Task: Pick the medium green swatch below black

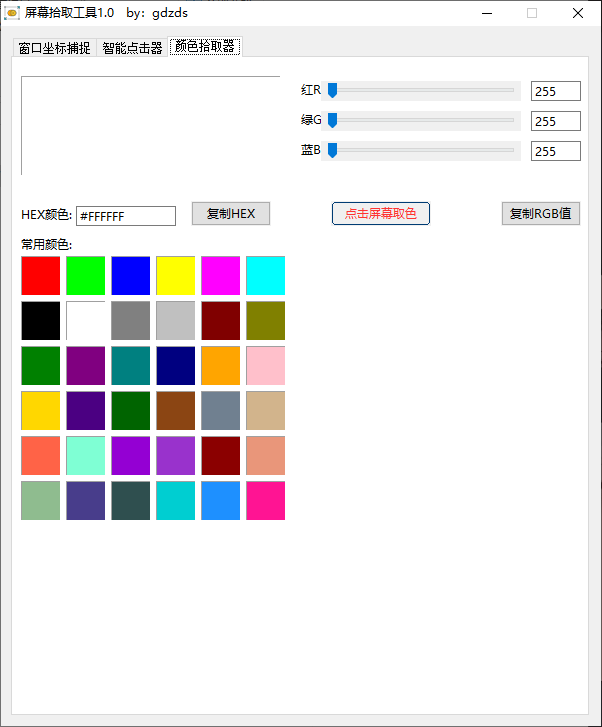Action: tap(41, 365)
